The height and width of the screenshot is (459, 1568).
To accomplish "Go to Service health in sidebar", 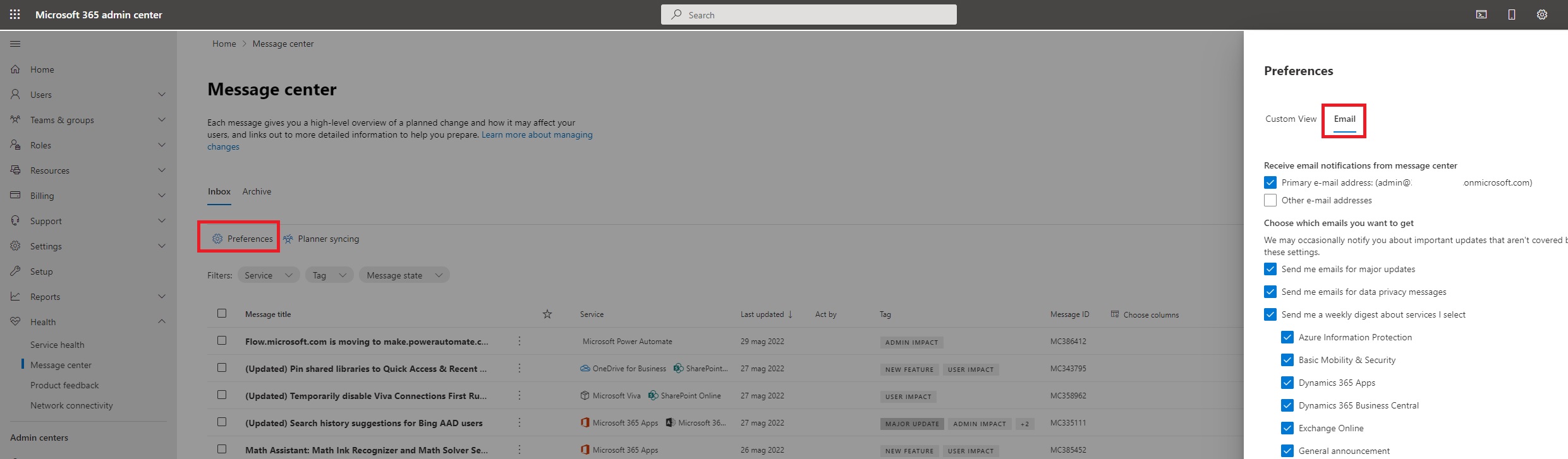I will pos(57,345).
